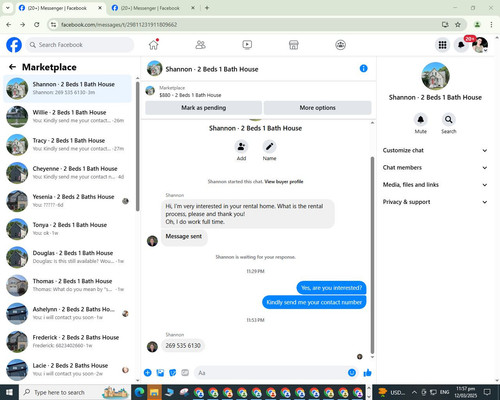Open Douglas - 2 Beds 1 Bath House conversation
This screenshot has width=500, height=400.
click(x=68, y=257)
